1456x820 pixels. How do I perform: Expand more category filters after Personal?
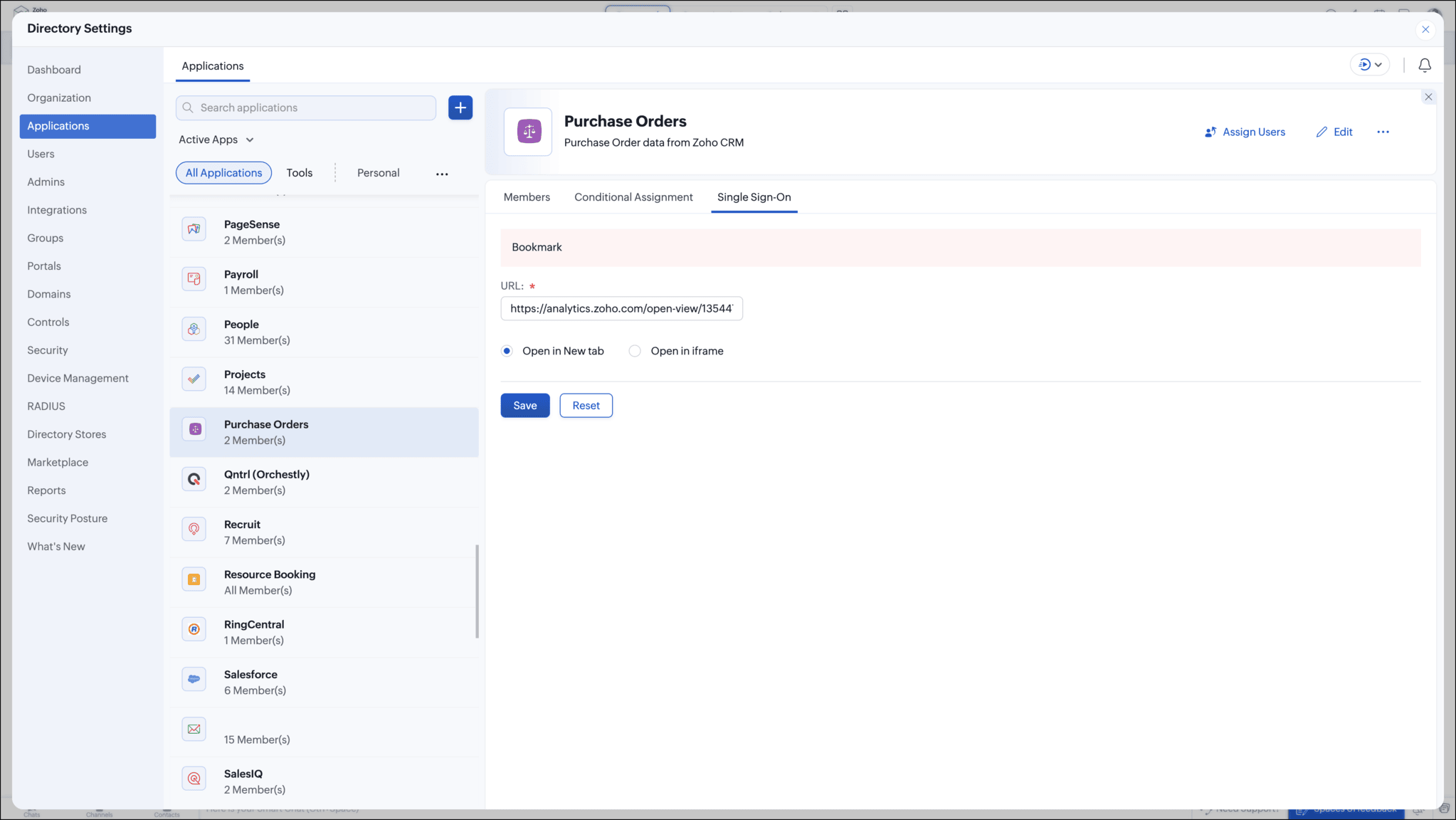[442, 174]
